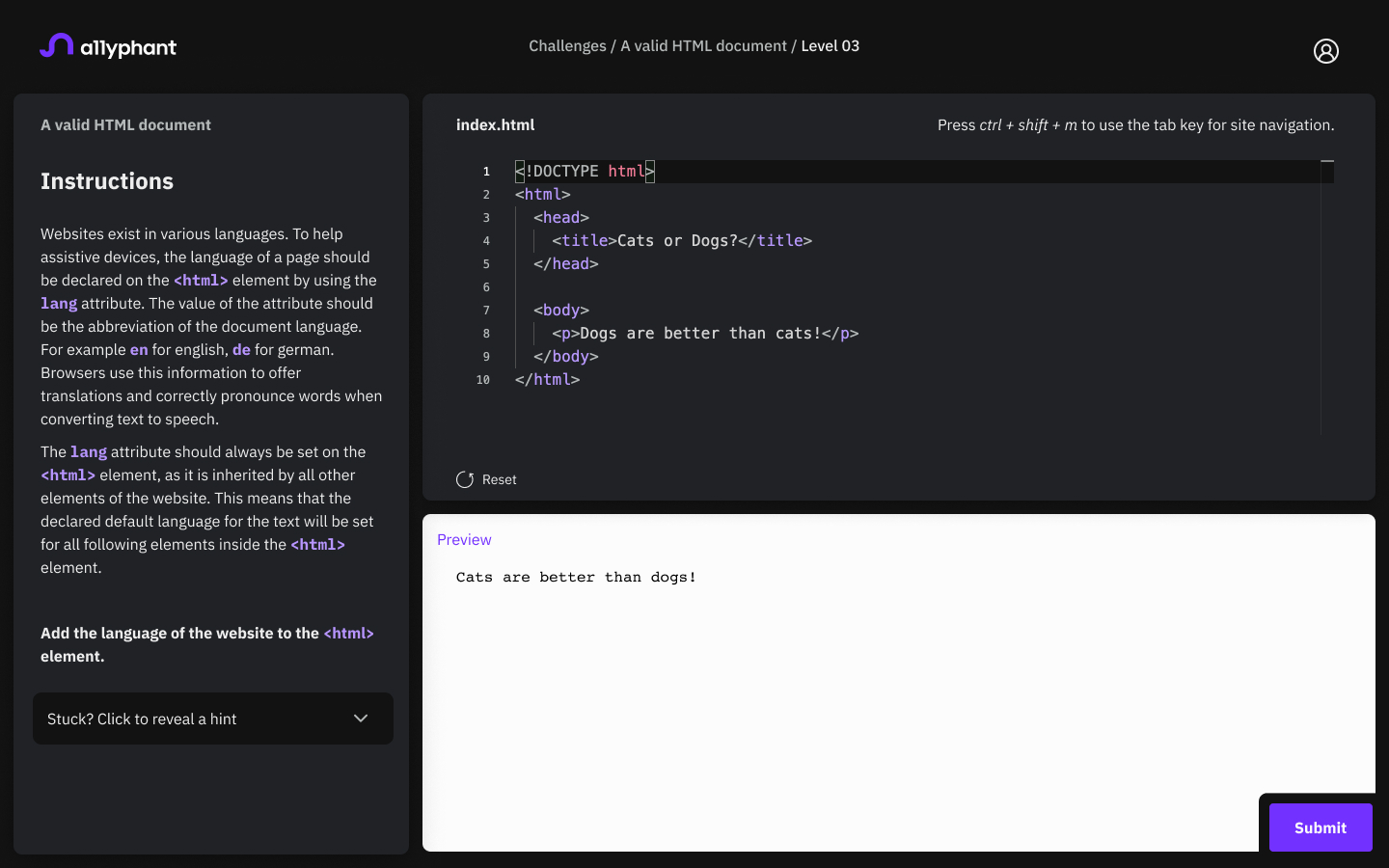
Task: Click the closing body tag on line 9
Action: pyautogui.click(x=566, y=357)
